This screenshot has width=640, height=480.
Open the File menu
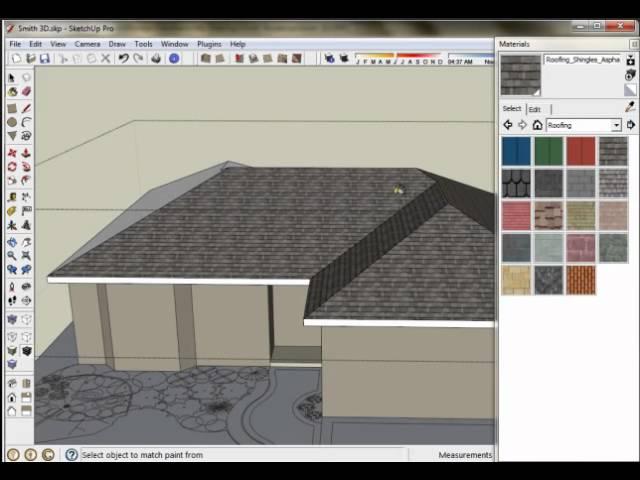point(15,44)
